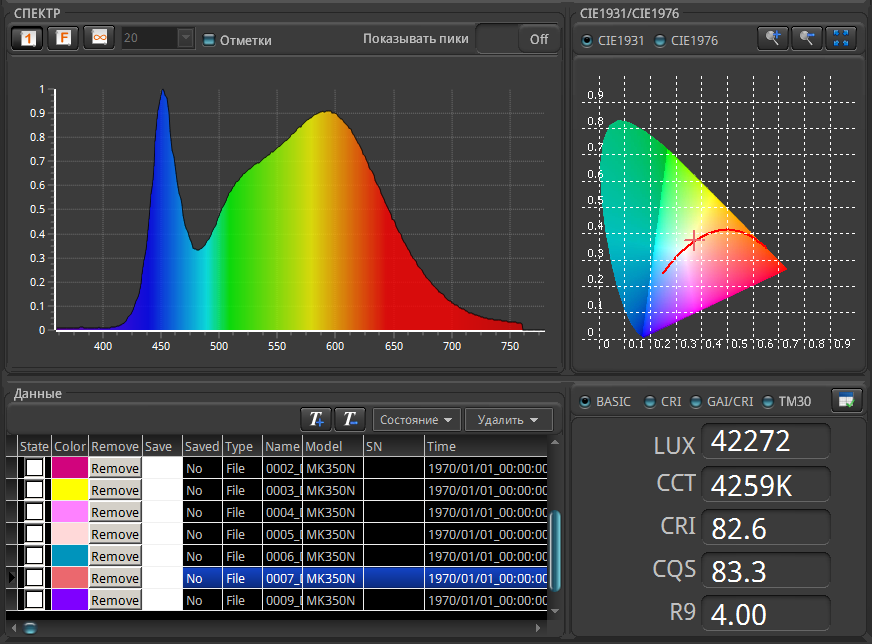872x644 pixels.
Task: Select the CIE1976 radio button
Action: 660,41
